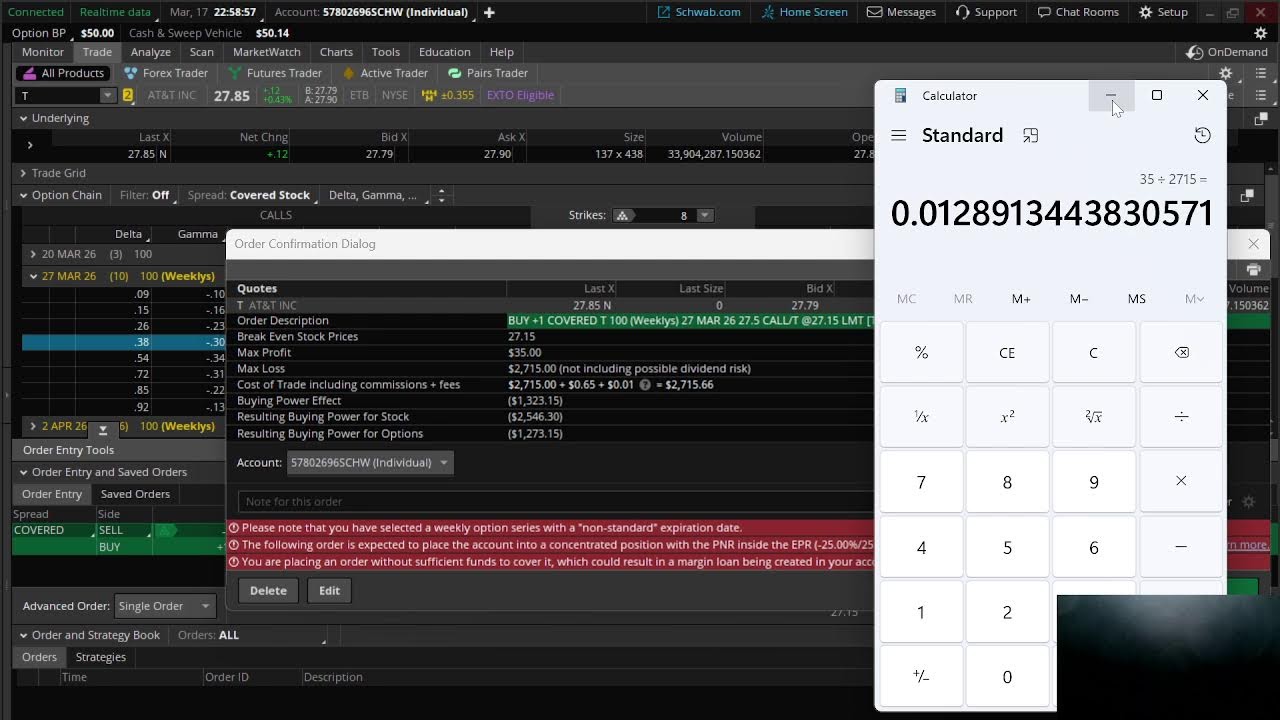
Task: Select the Pairs Trader sub-tab
Action: (x=488, y=73)
